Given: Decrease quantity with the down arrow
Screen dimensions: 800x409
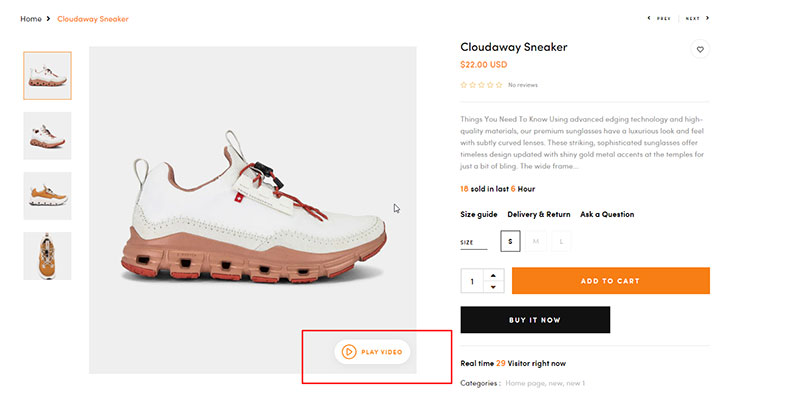Looking at the screenshot, I should [493, 287].
